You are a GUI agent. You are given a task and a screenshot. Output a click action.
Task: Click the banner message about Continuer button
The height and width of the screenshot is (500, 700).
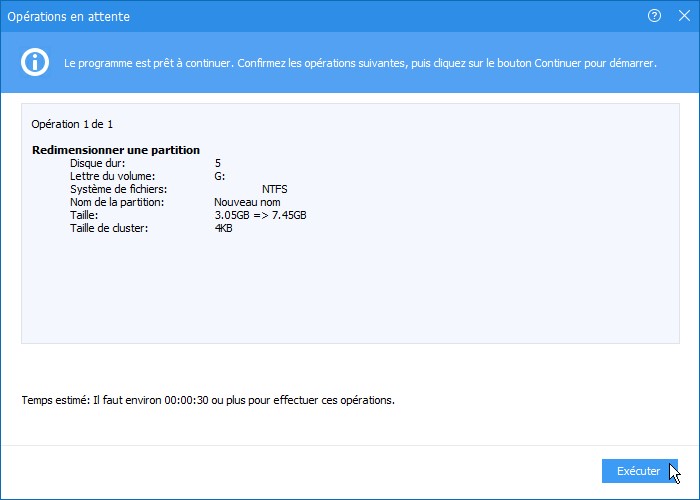pos(360,63)
